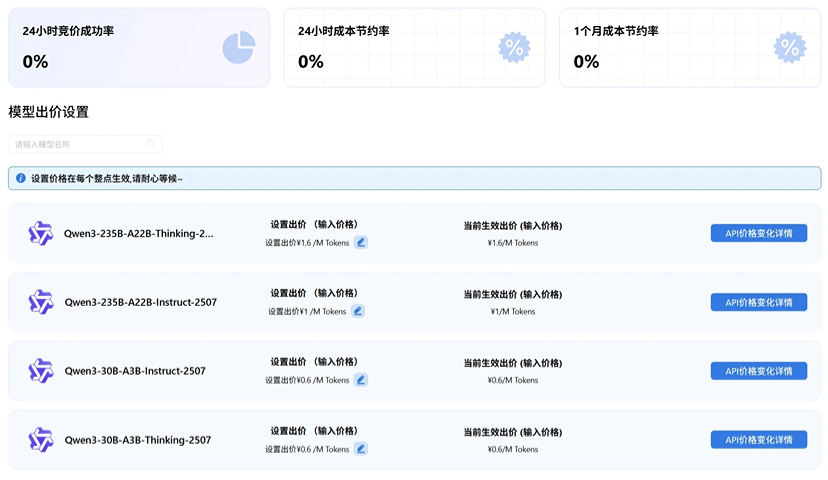The image size is (828, 480).
Task: Focus the 请输入模型名称 search box
Action: click(x=78, y=144)
